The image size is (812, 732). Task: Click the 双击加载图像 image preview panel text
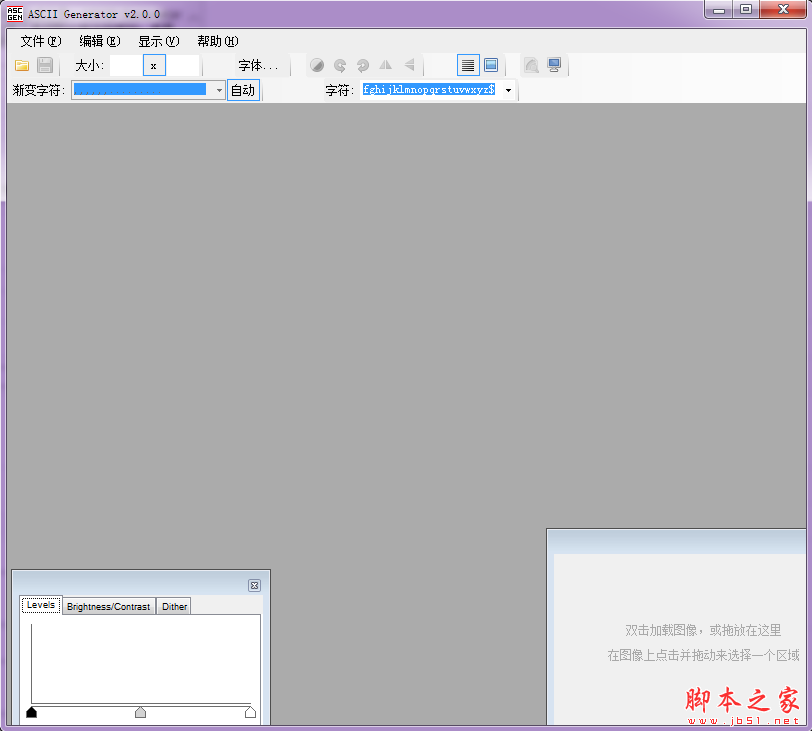(x=703, y=630)
